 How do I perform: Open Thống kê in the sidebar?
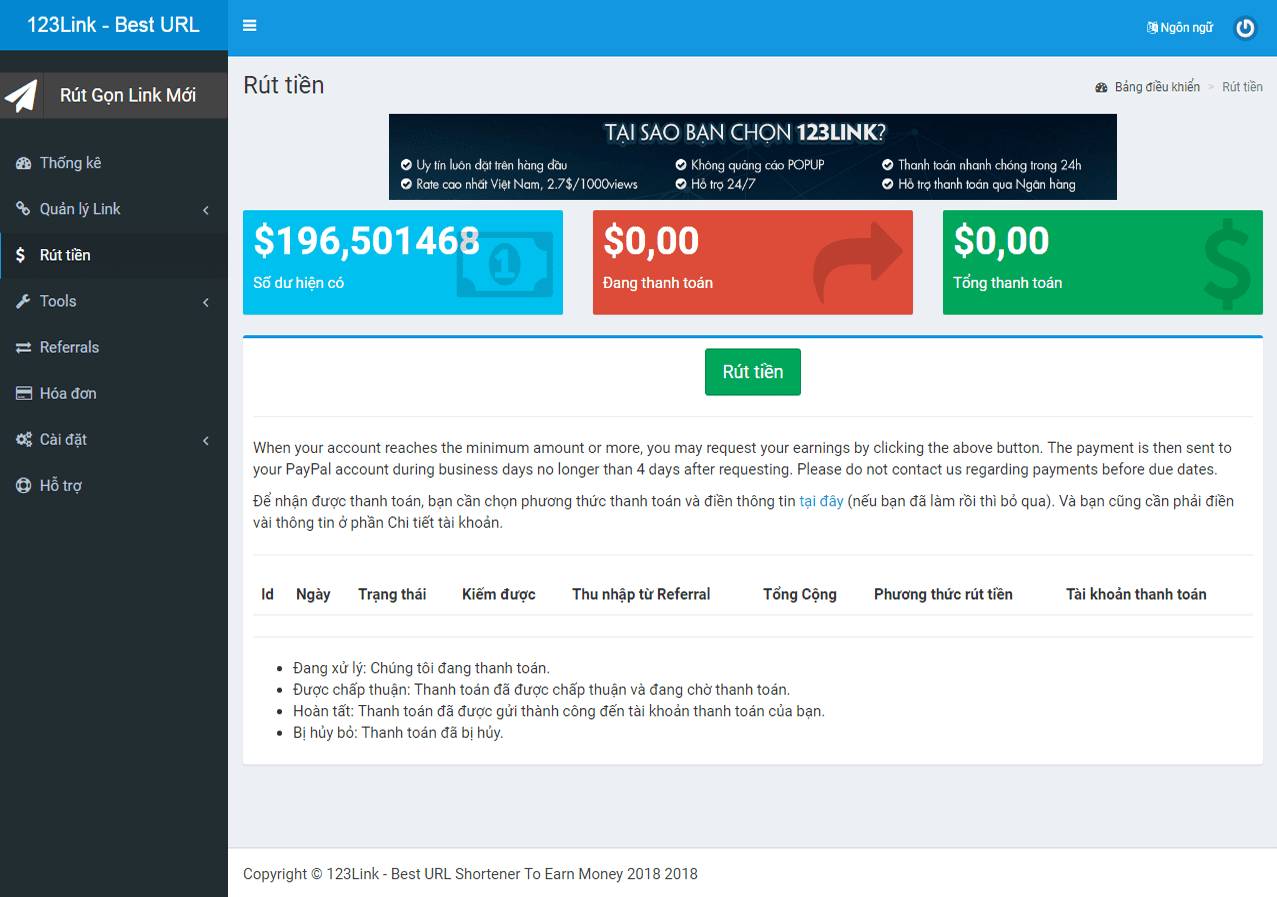click(114, 163)
